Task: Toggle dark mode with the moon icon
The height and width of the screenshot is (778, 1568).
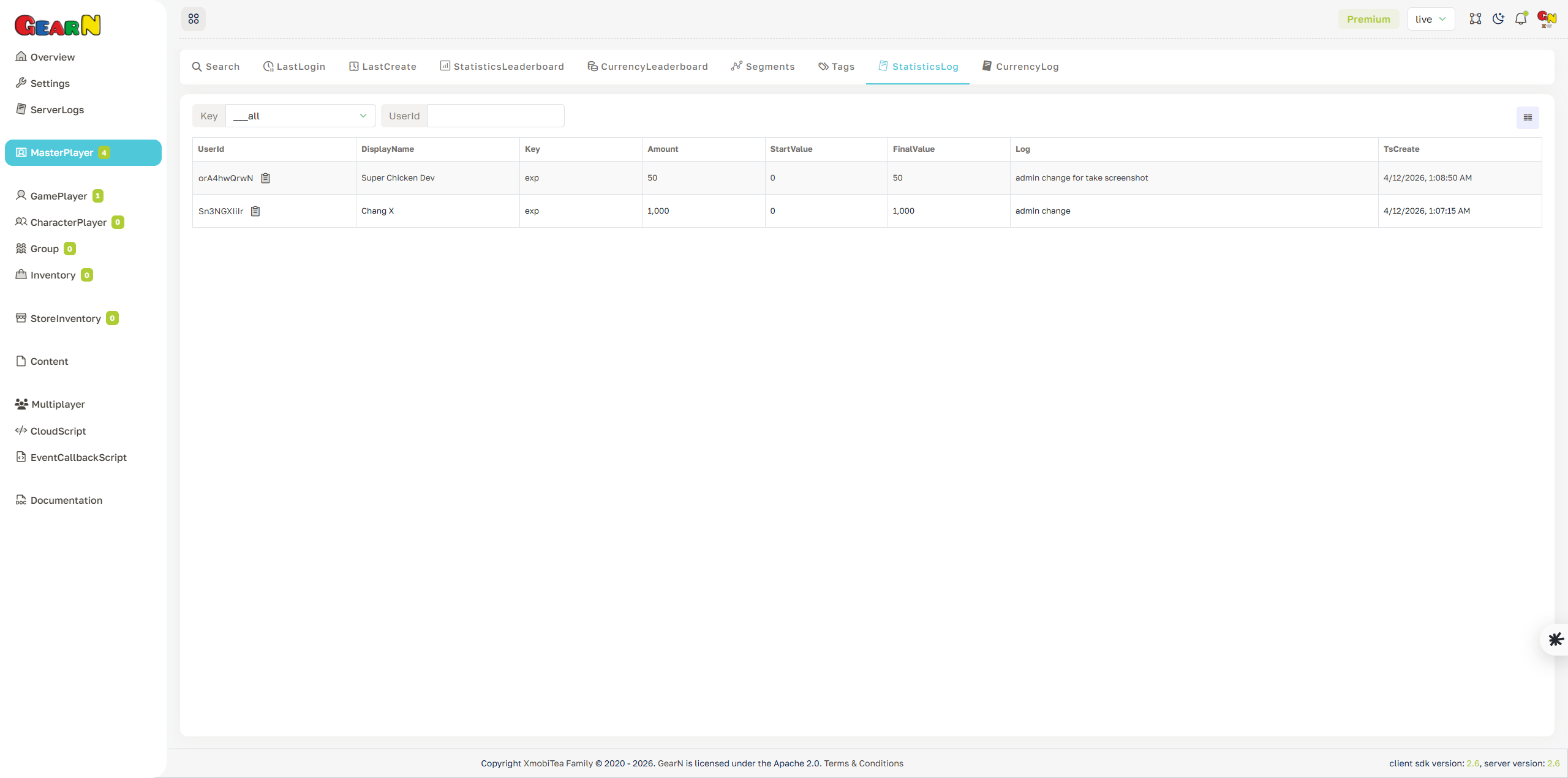Action: click(1498, 19)
